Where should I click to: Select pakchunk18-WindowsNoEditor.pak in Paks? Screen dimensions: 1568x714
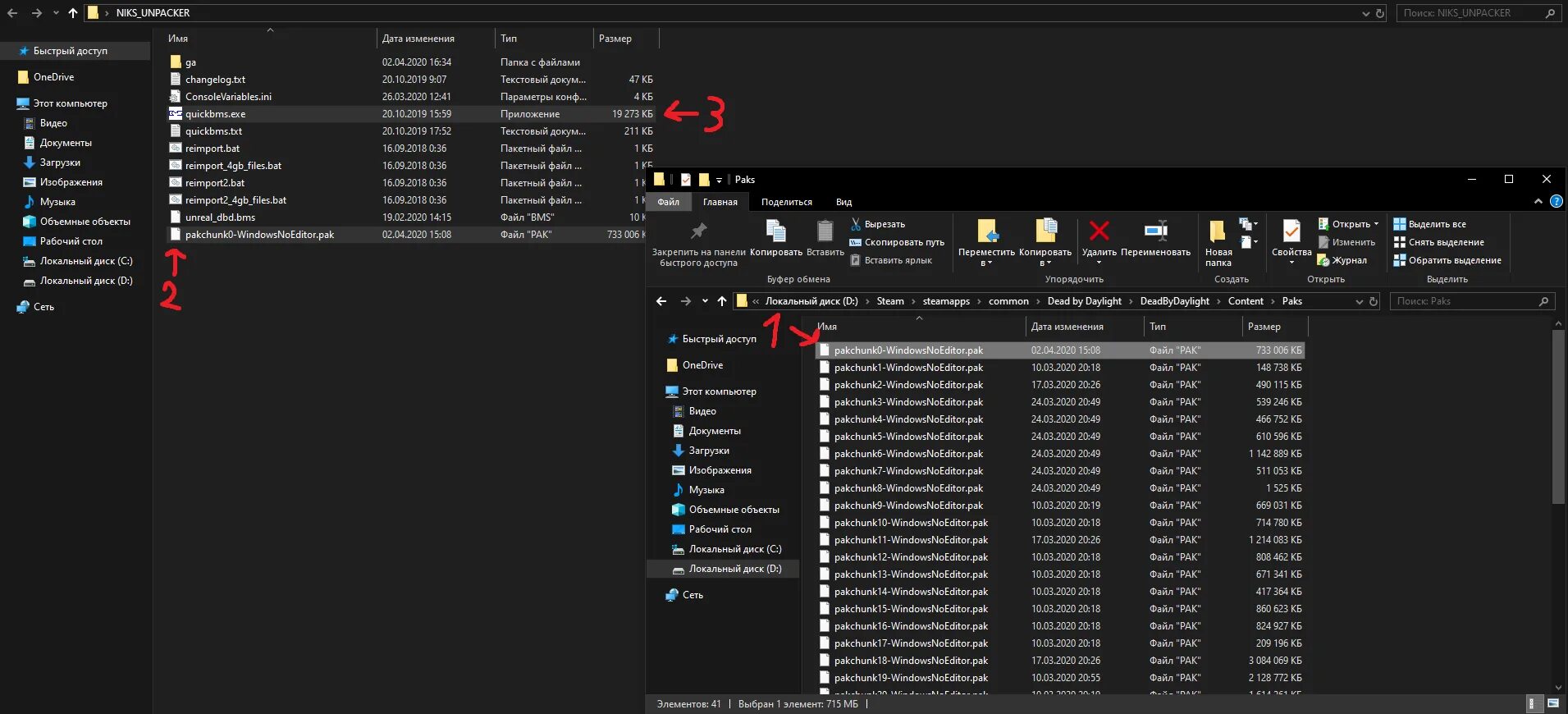(1059, 661)
